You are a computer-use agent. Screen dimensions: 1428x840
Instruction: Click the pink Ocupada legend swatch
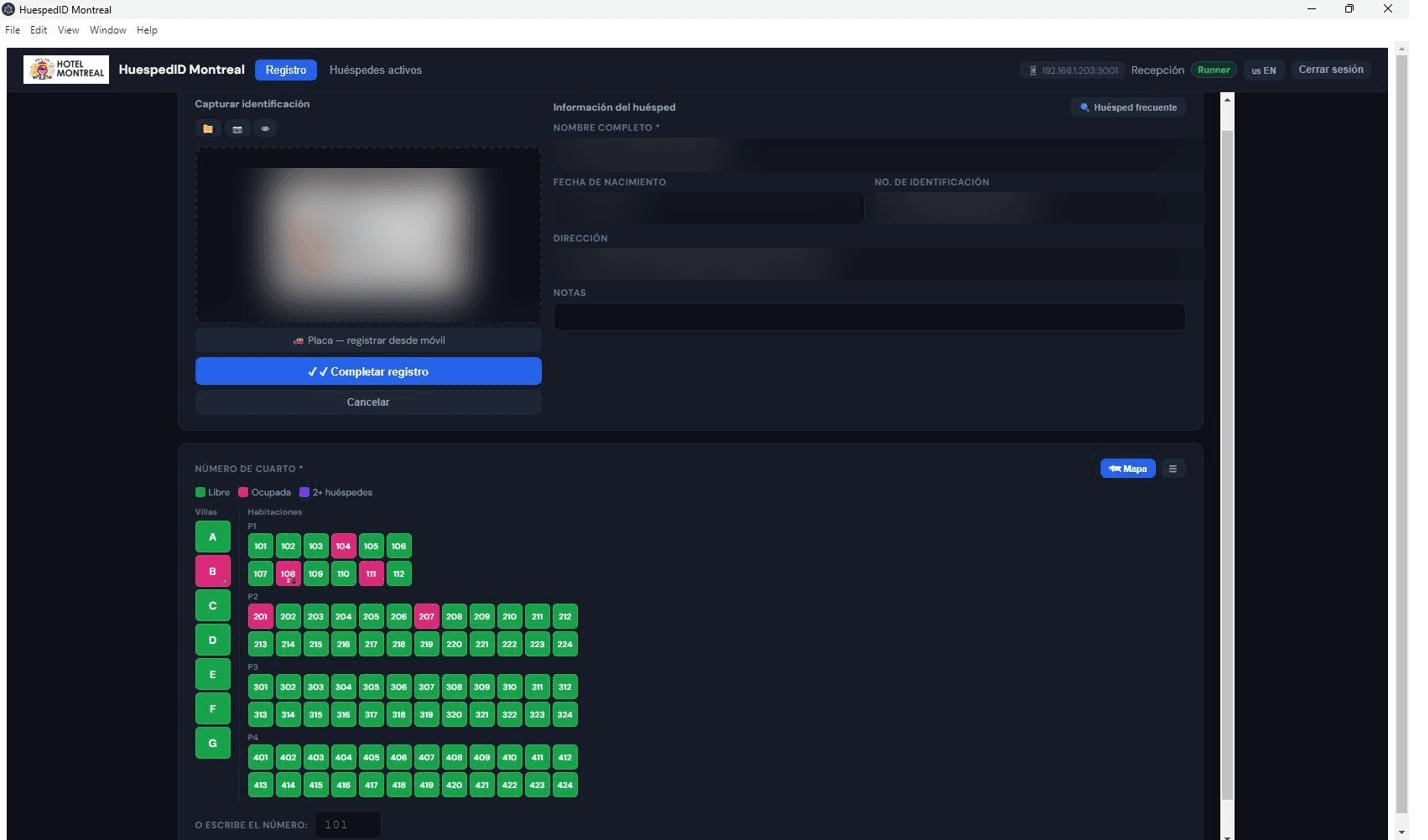point(243,492)
